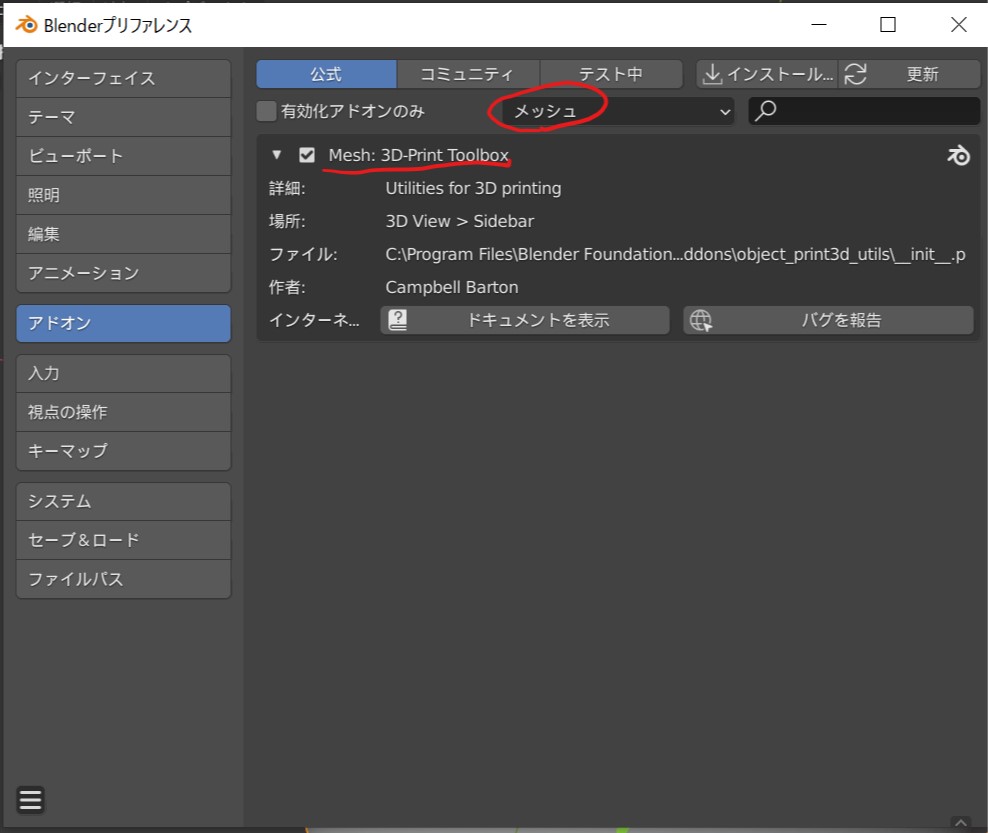Viewport: 988px width, 833px height.
Task: Click the 更新 refresh button
Action: click(x=909, y=74)
